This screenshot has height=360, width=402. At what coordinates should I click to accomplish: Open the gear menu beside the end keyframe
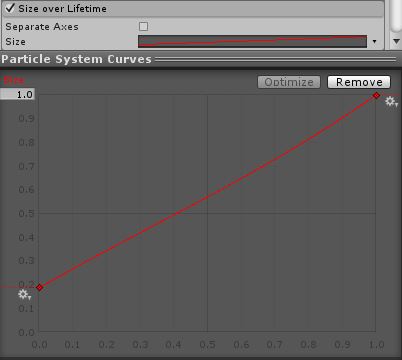(391, 102)
